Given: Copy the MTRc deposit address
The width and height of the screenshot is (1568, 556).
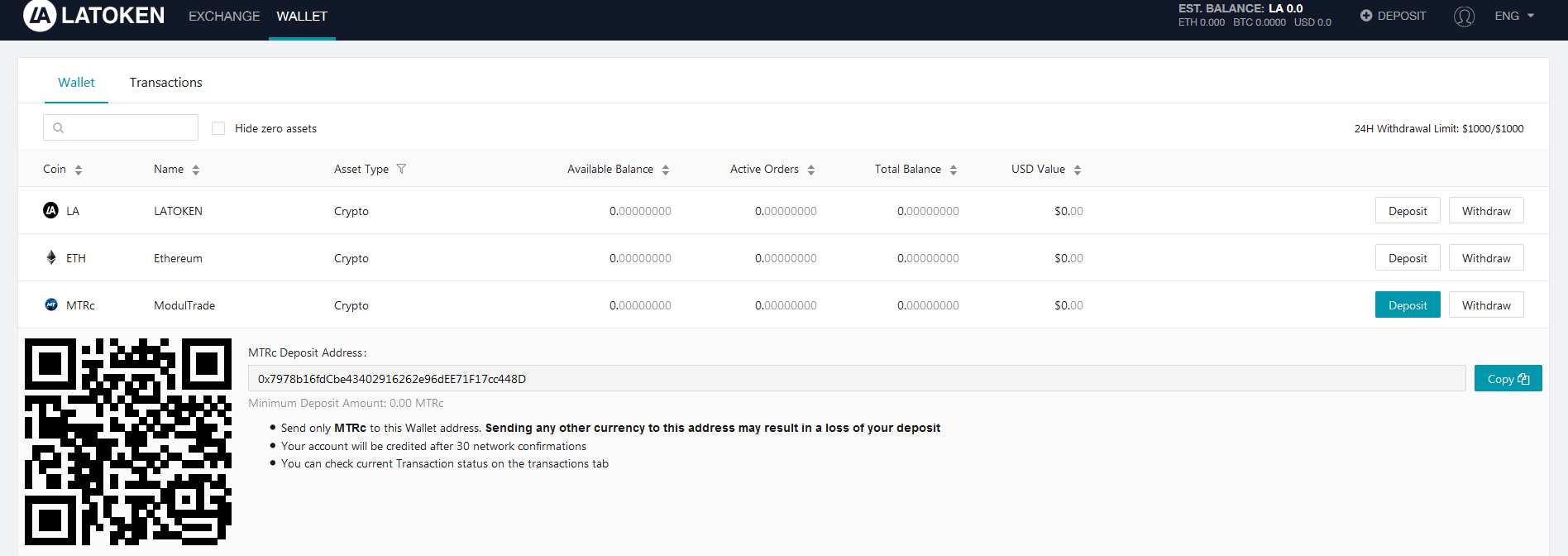Looking at the screenshot, I should (x=1508, y=378).
